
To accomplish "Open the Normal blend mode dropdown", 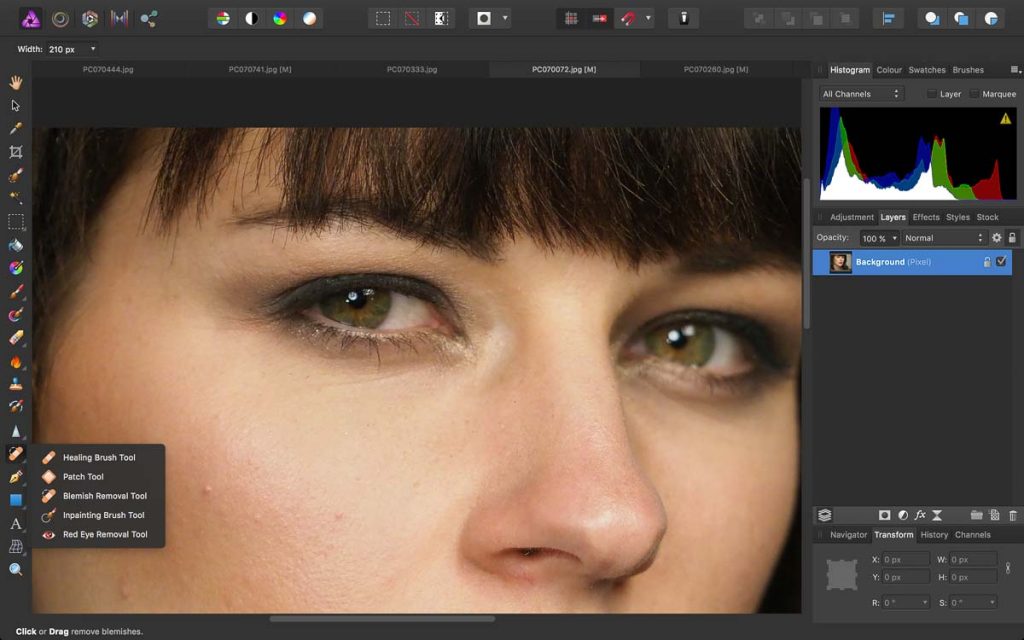I will (943, 238).
